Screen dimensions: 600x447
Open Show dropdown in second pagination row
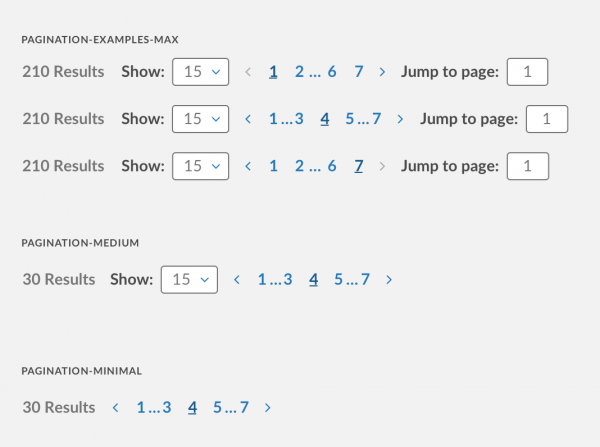click(x=200, y=119)
